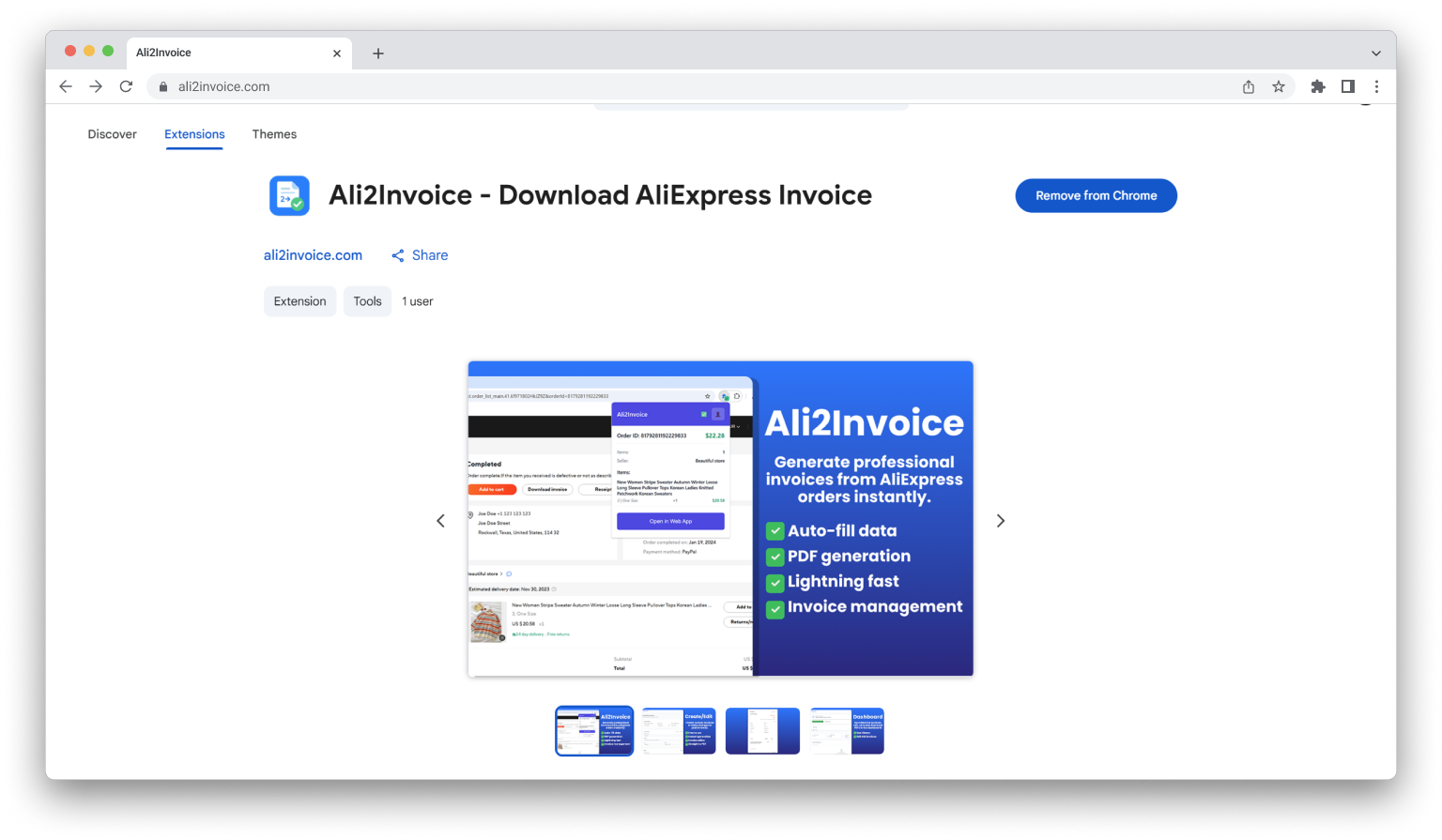Click the share/export icon in the browser toolbar

1248,85
